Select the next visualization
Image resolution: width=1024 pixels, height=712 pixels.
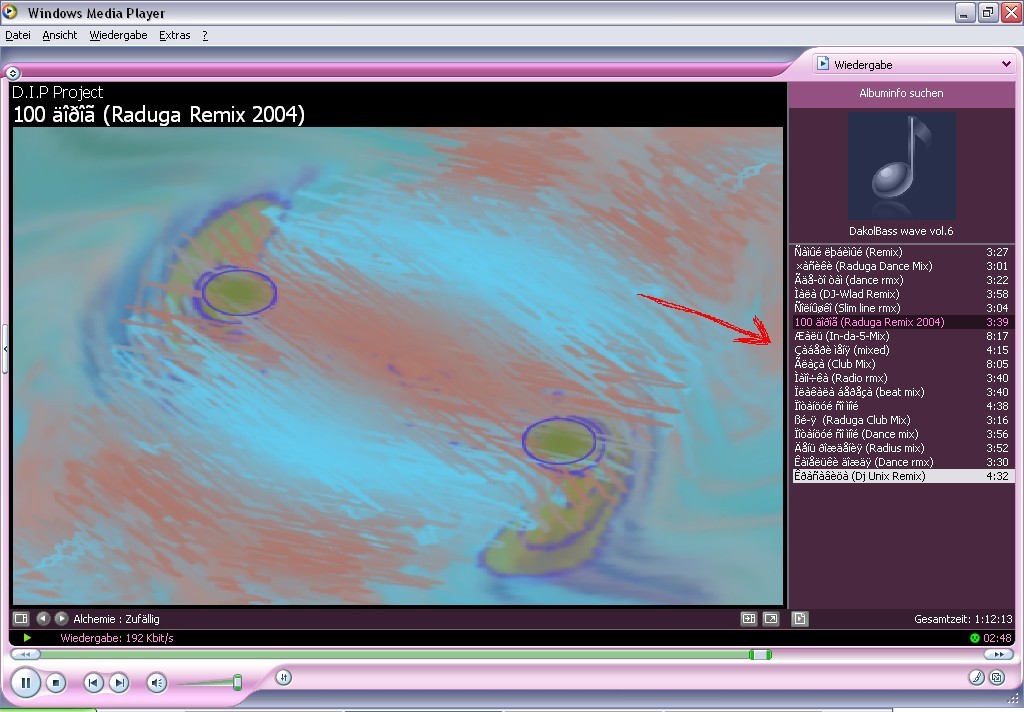[61, 618]
